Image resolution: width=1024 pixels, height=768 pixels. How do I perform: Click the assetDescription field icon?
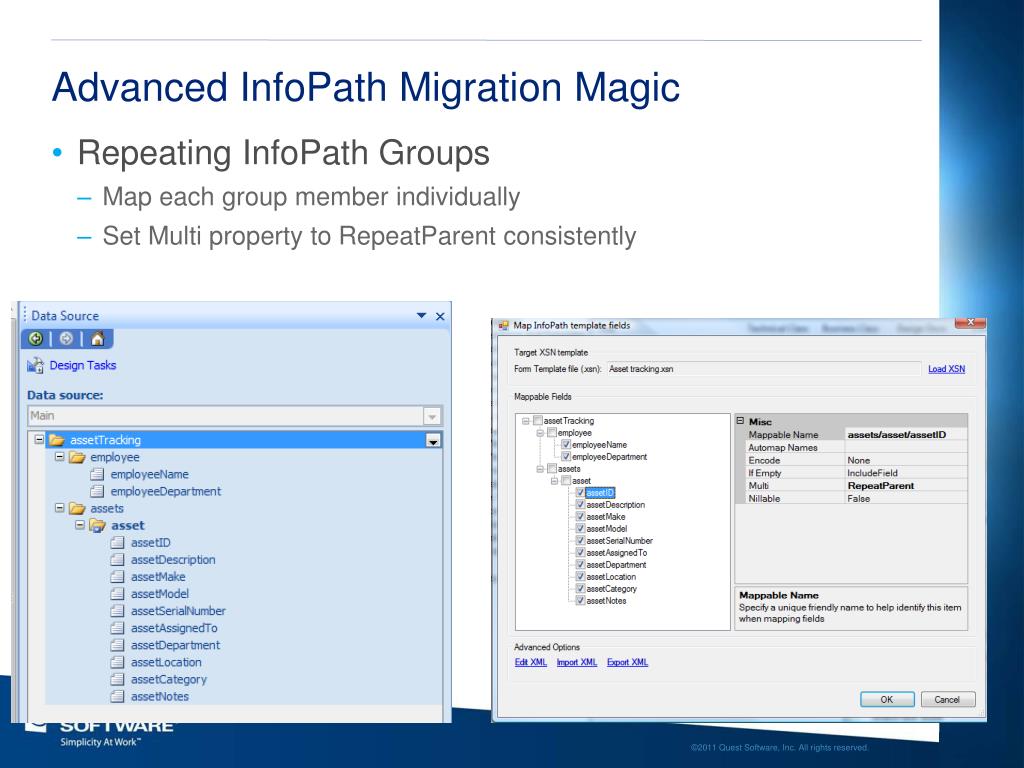click(x=118, y=559)
